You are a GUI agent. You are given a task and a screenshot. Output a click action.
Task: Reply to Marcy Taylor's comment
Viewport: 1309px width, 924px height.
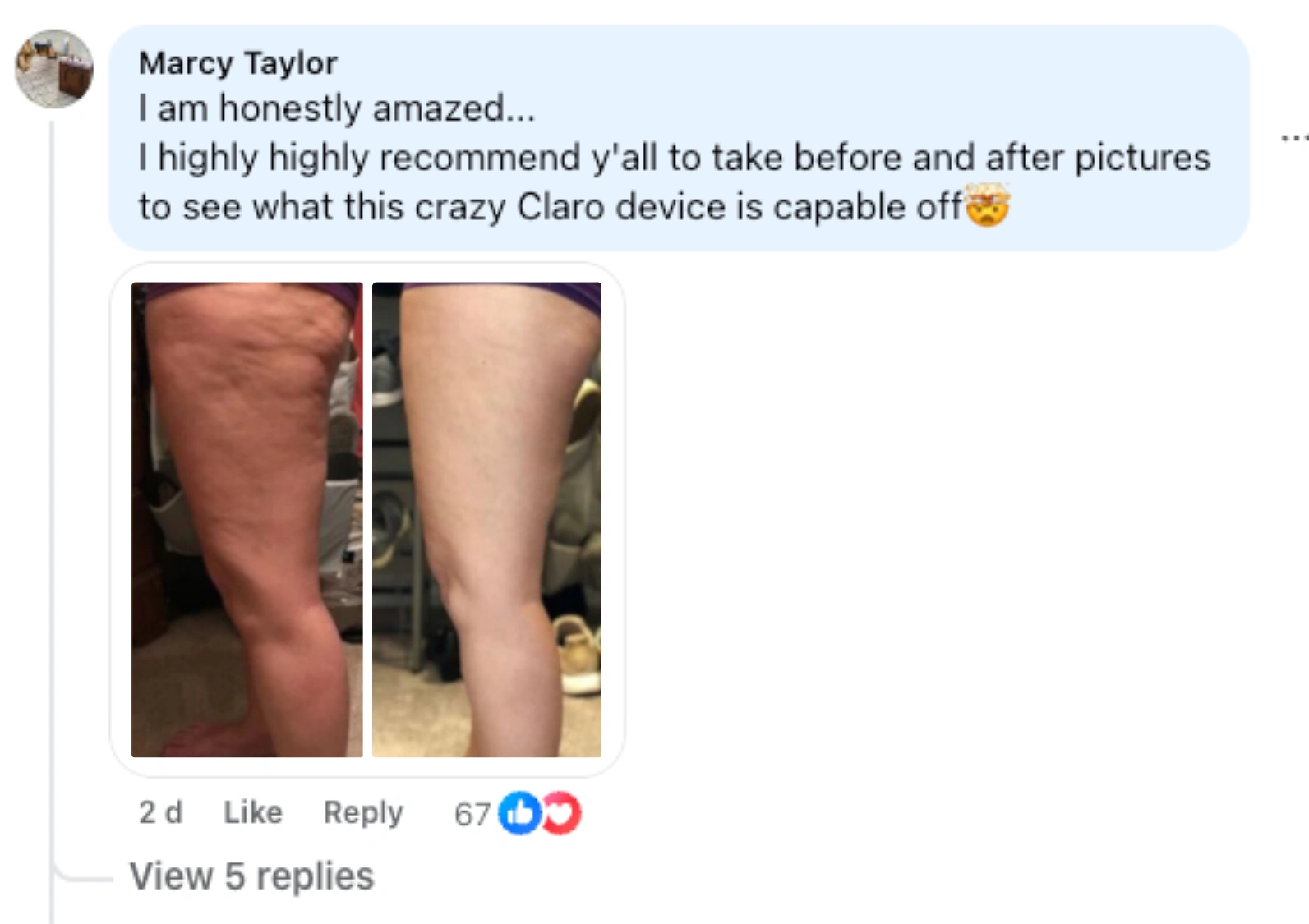tap(363, 812)
